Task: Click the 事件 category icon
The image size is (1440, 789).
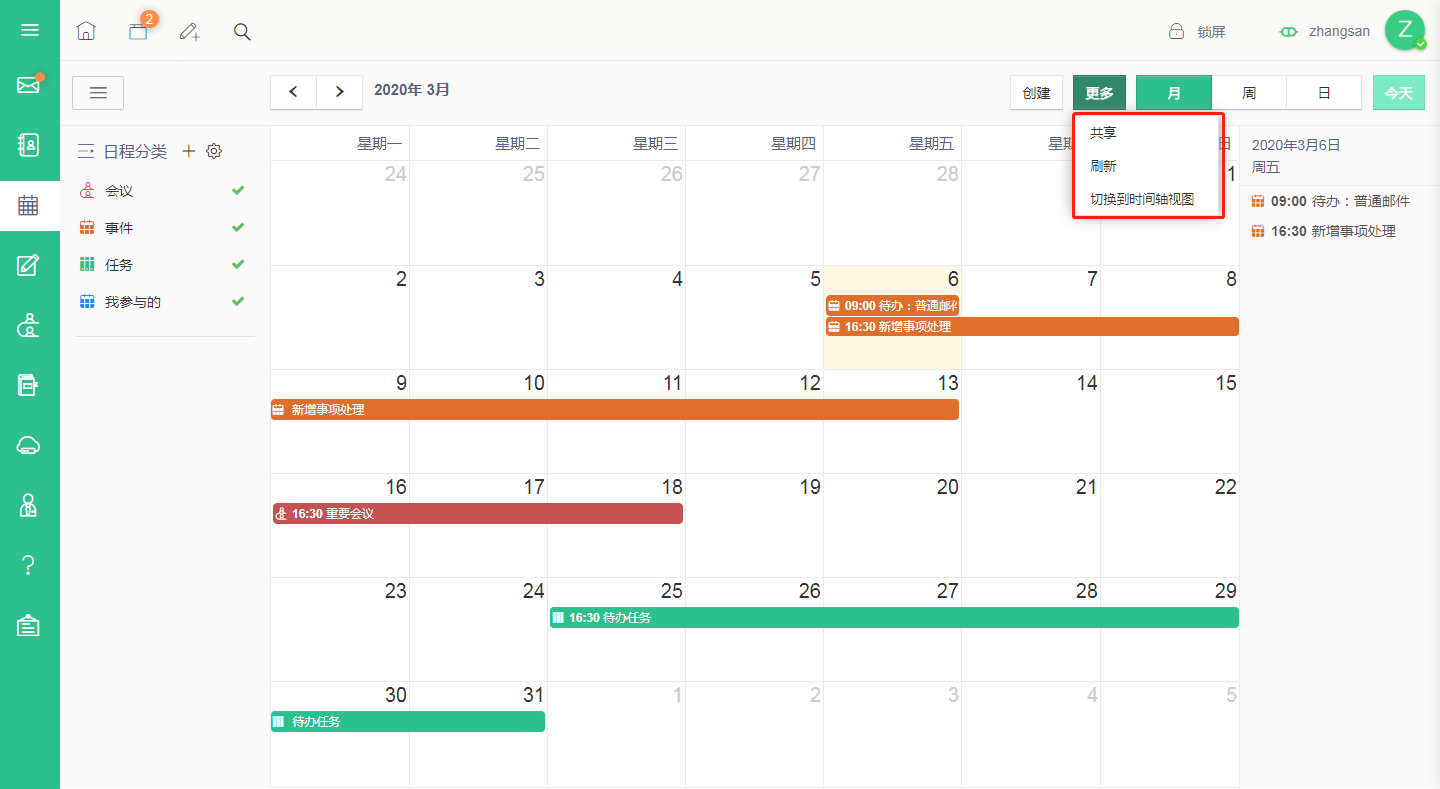Action: (x=87, y=227)
